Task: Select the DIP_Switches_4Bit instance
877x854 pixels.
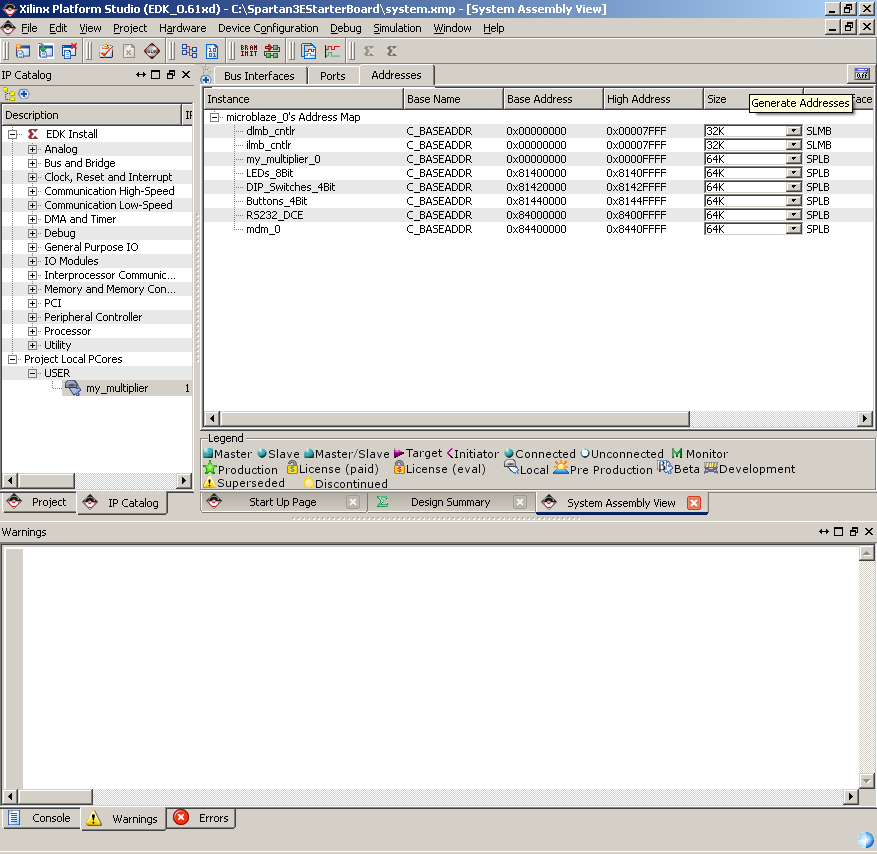Action: (290, 187)
